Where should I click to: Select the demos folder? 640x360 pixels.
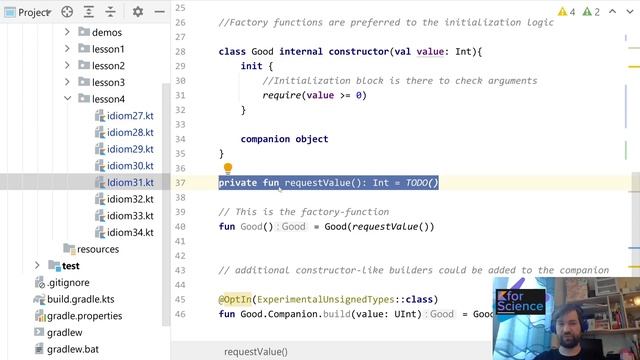107,32
